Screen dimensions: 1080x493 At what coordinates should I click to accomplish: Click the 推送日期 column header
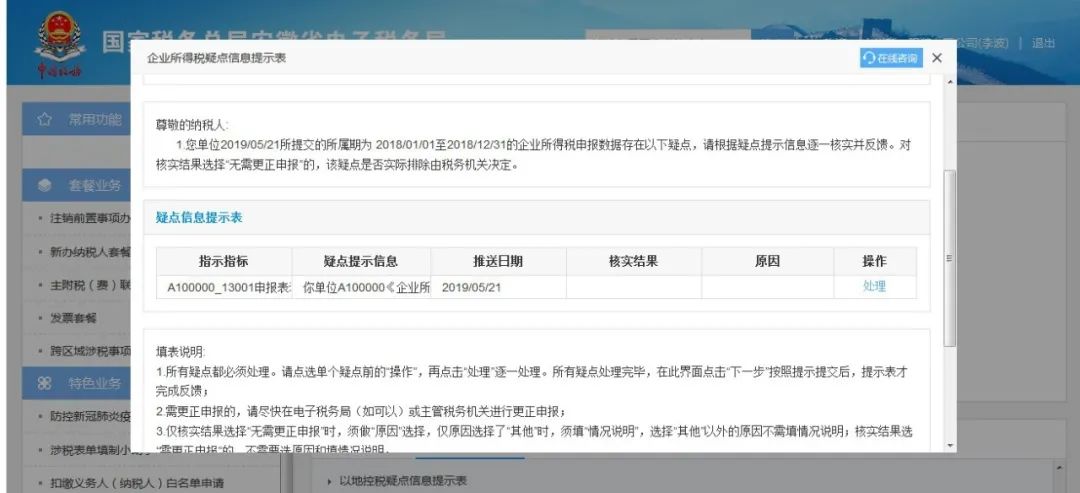tap(498, 262)
